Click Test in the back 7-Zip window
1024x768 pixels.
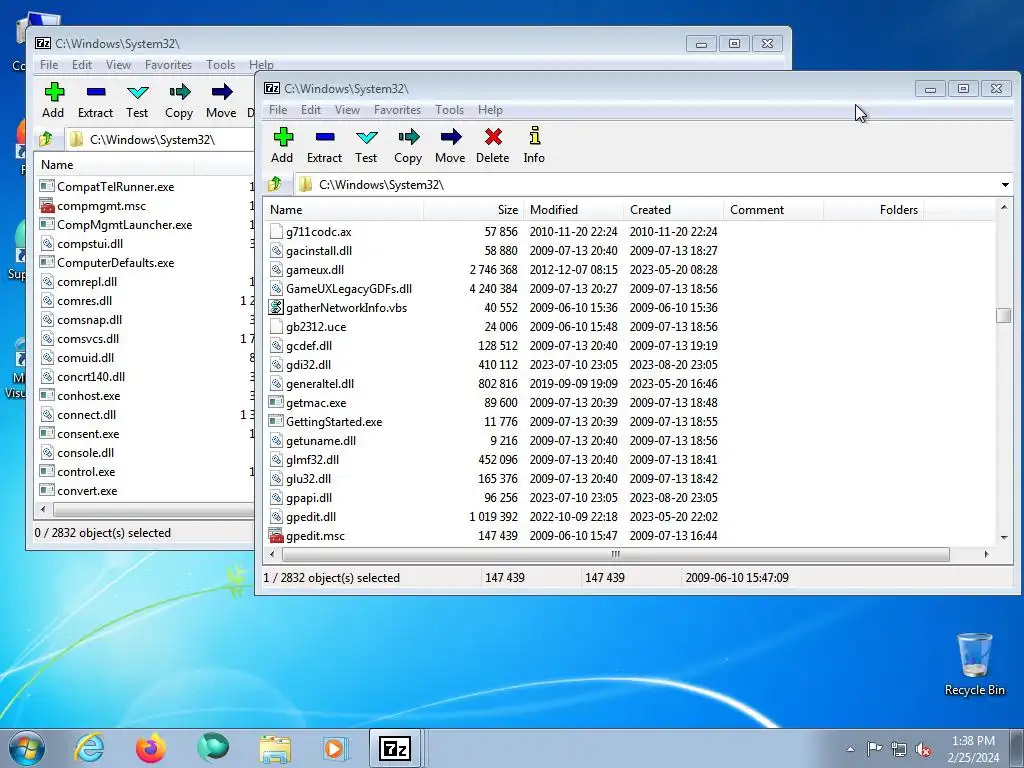point(137,100)
